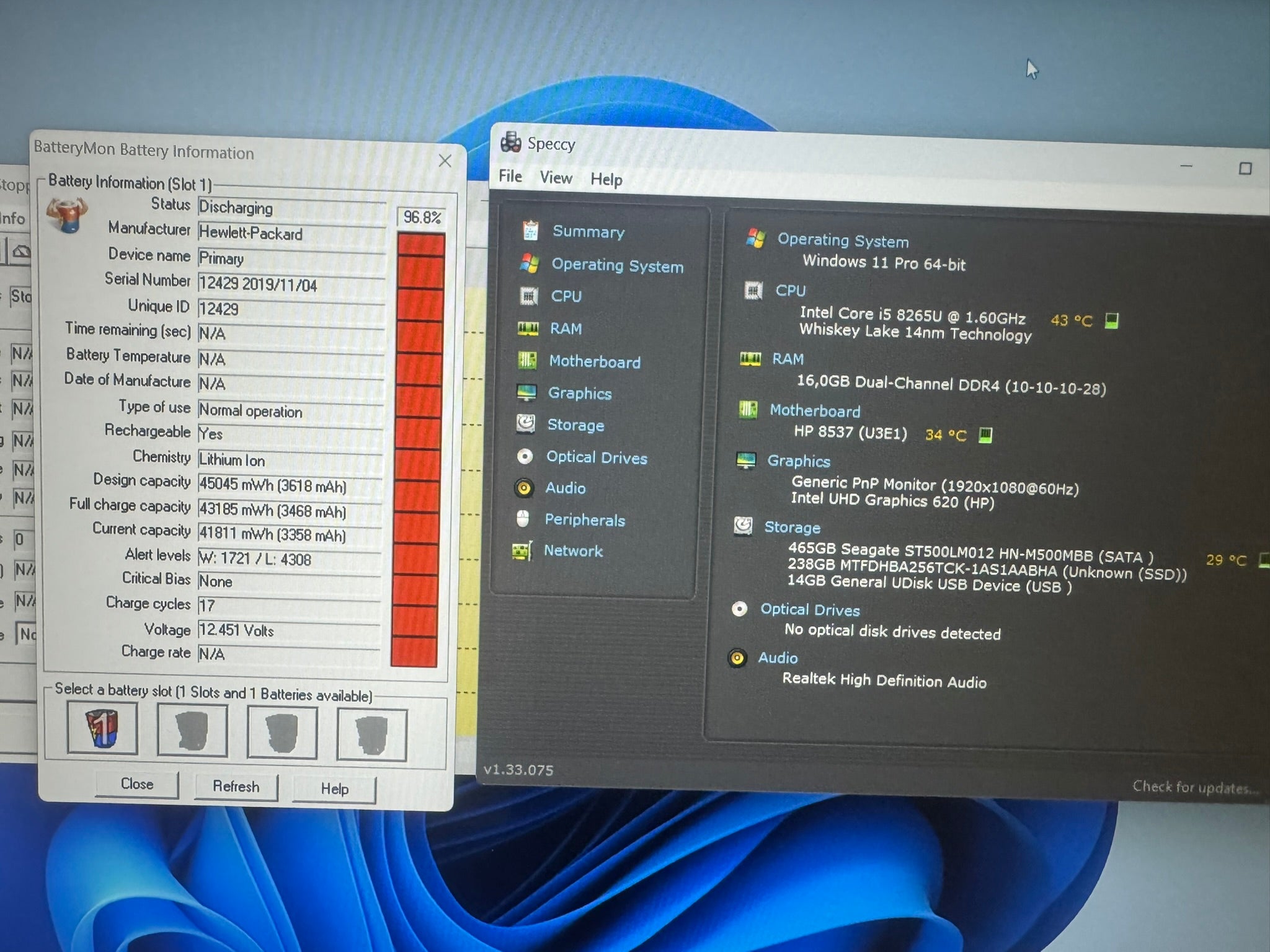Screen dimensions: 1270x952
Task: Click the Charge cycles field showing 17
Action: click(289, 605)
